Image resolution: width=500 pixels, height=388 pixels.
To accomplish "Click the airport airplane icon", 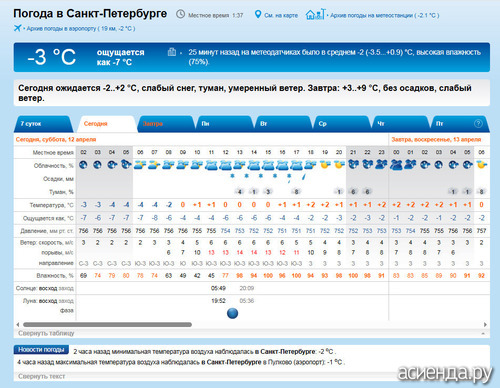I will 18,28.
